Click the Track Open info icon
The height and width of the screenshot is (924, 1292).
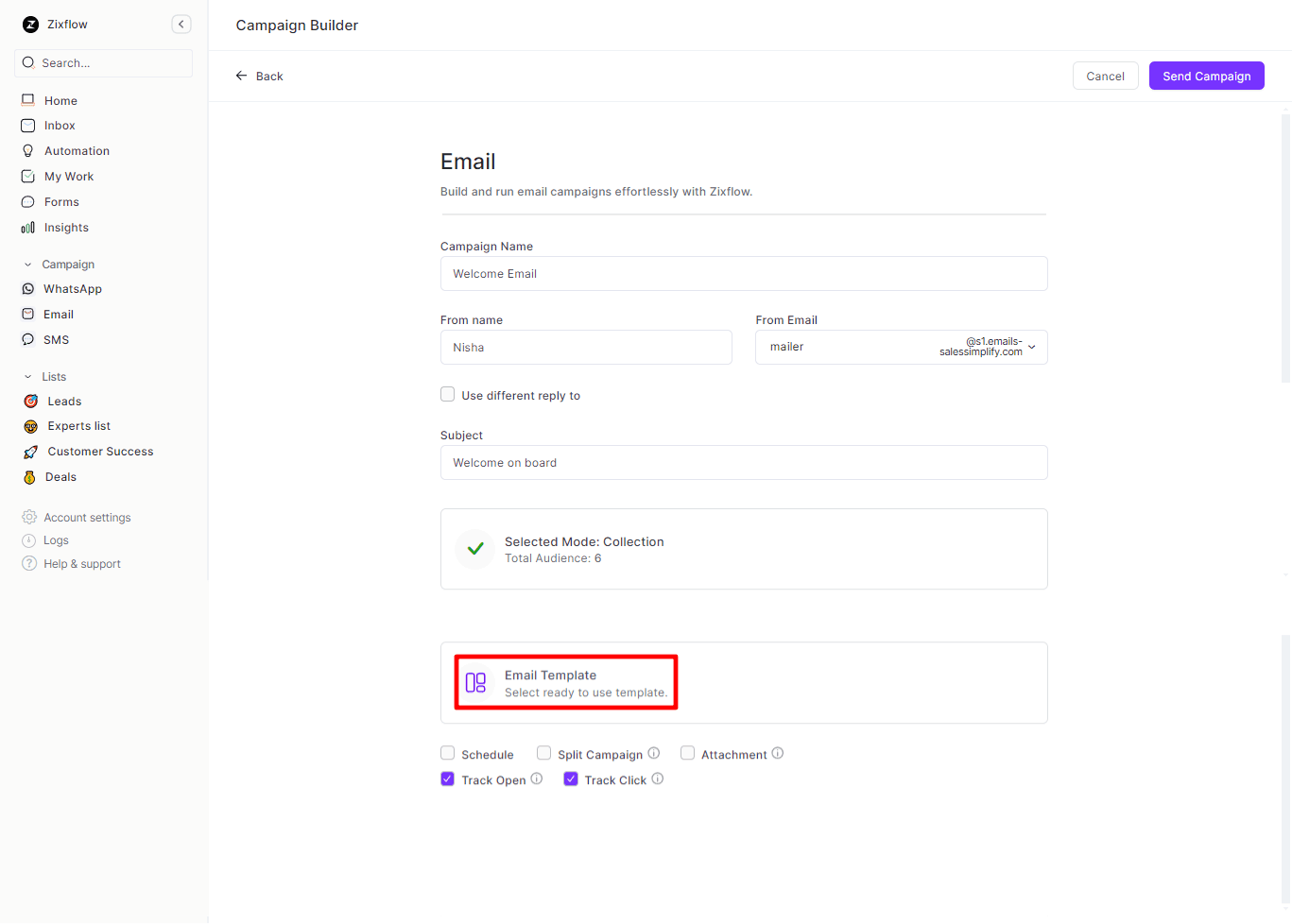click(x=537, y=779)
